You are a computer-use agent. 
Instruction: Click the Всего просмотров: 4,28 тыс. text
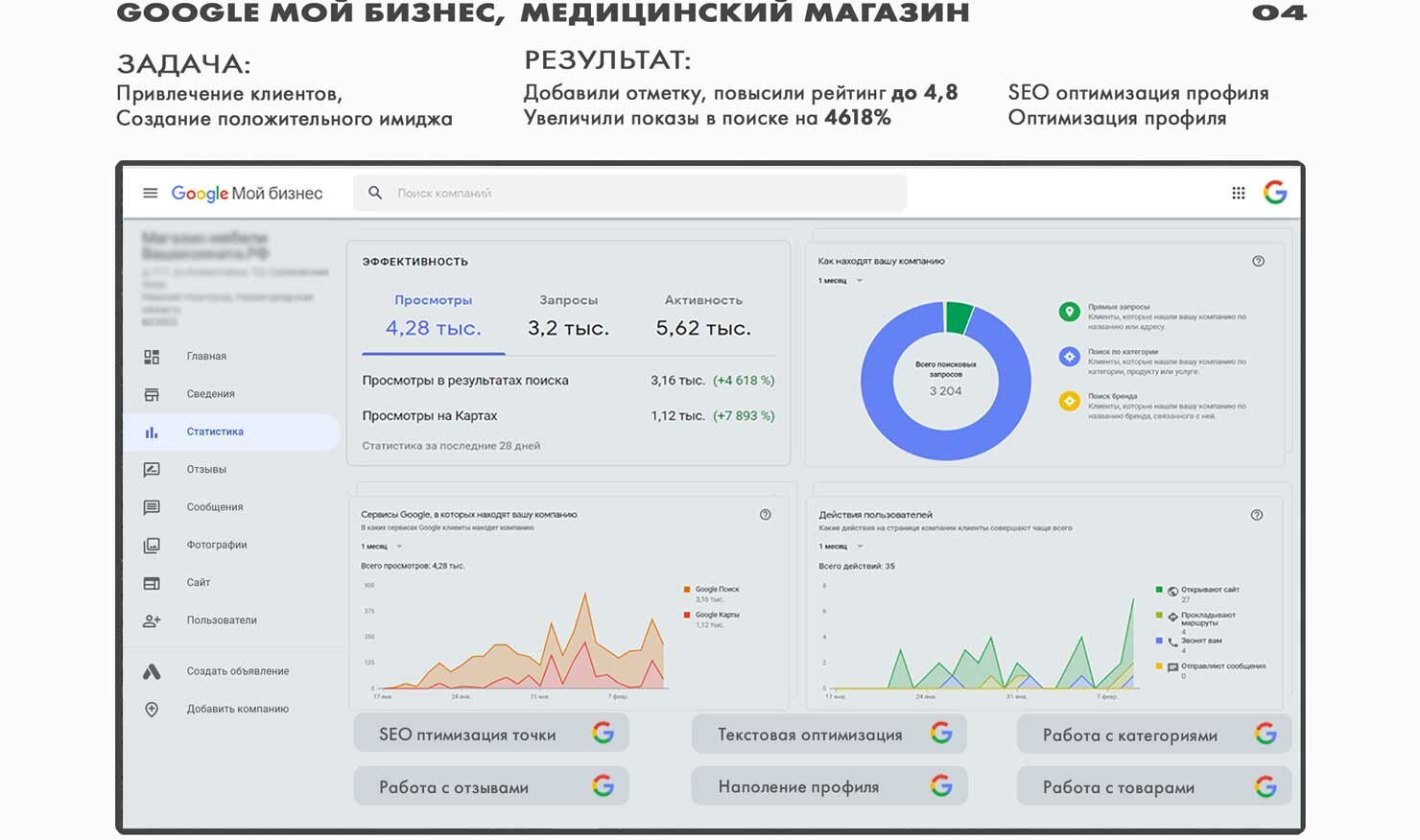(x=413, y=566)
